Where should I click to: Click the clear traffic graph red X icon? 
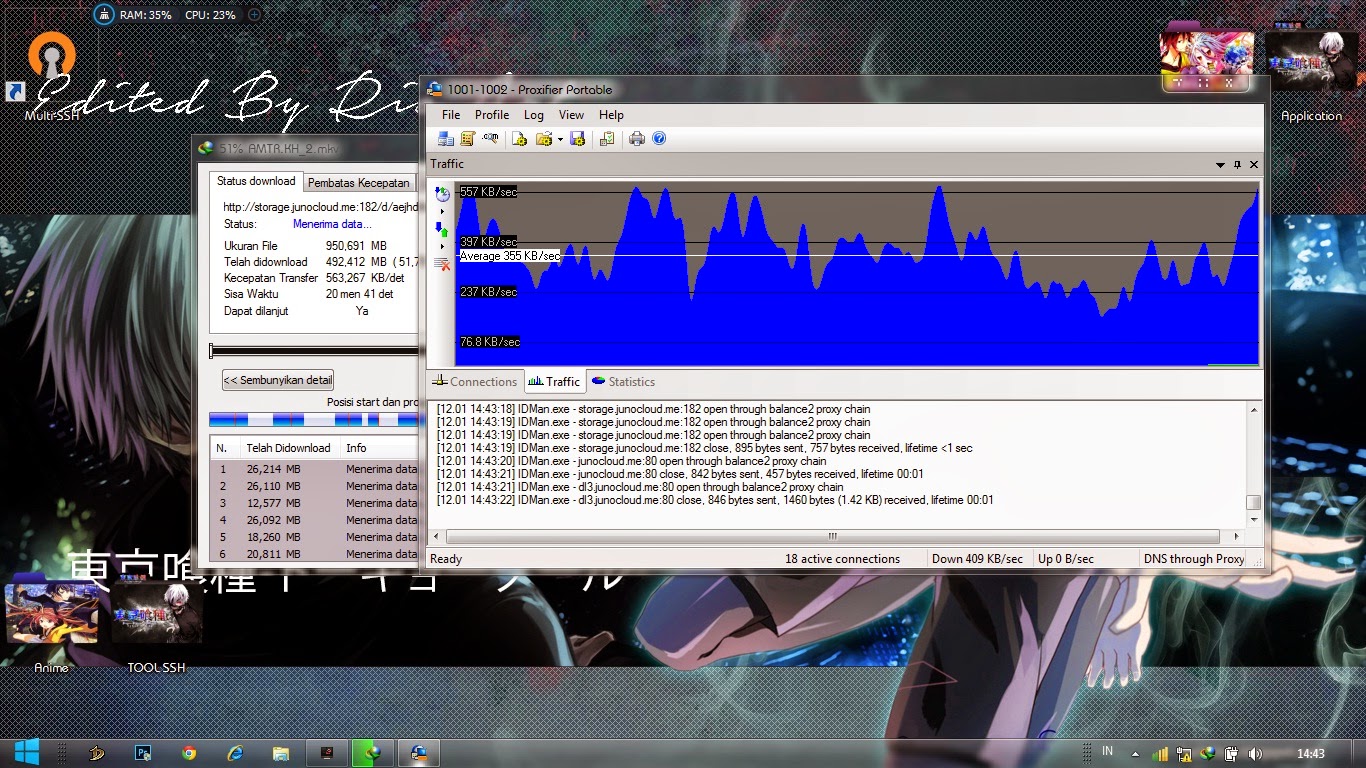pyautogui.click(x=442, y=264)
